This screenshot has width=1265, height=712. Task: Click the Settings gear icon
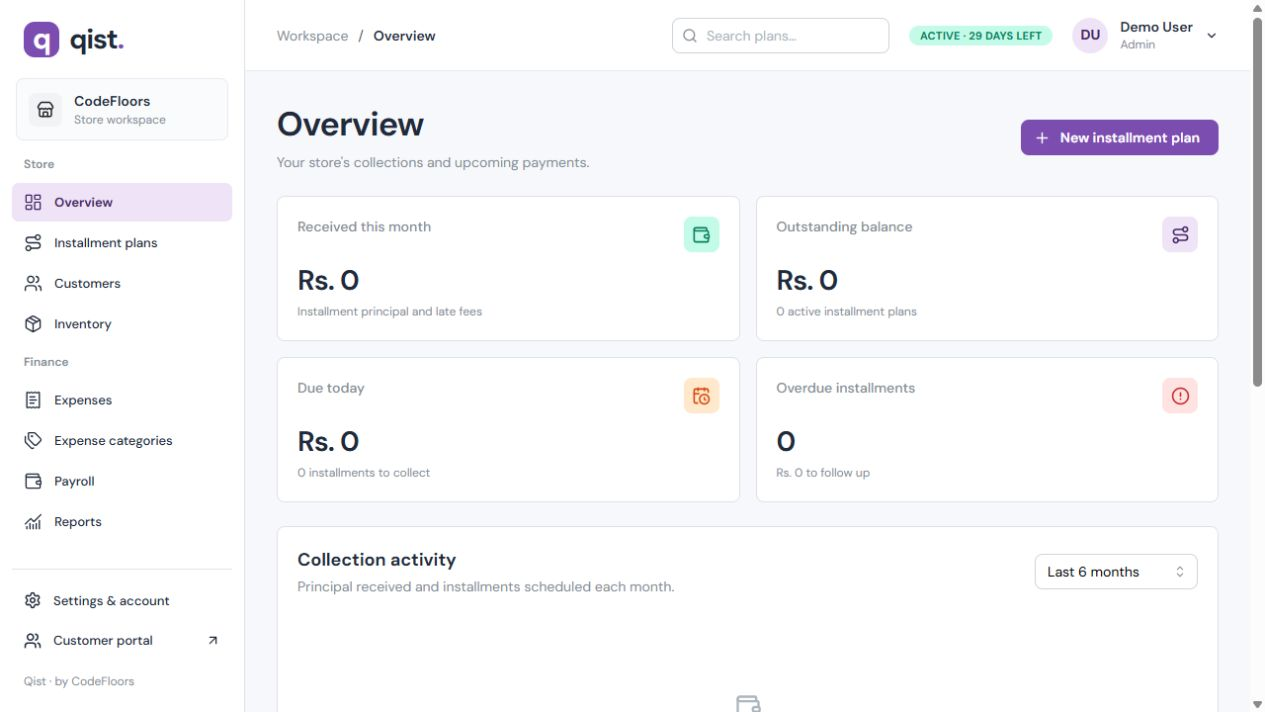tap(32, 600)
